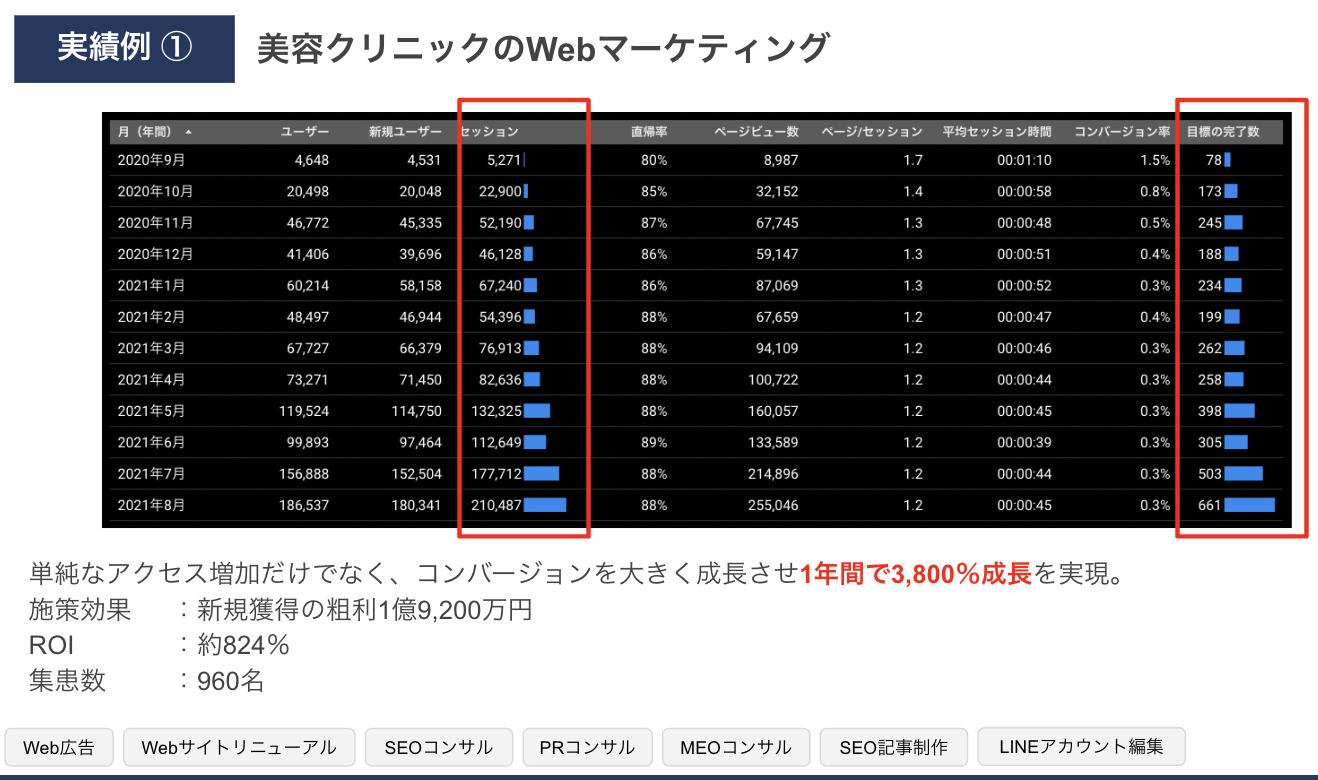This screenshot has width=1318, height=780.
Task: Click the blue session bar for 2021年8月
Action: (545, 505)
